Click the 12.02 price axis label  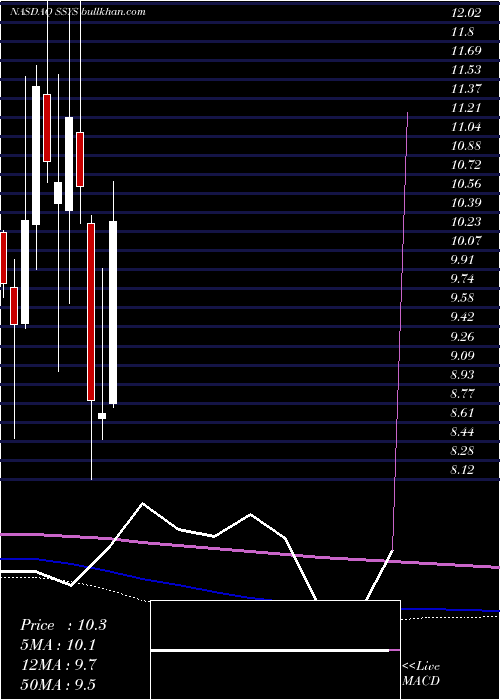466,13
